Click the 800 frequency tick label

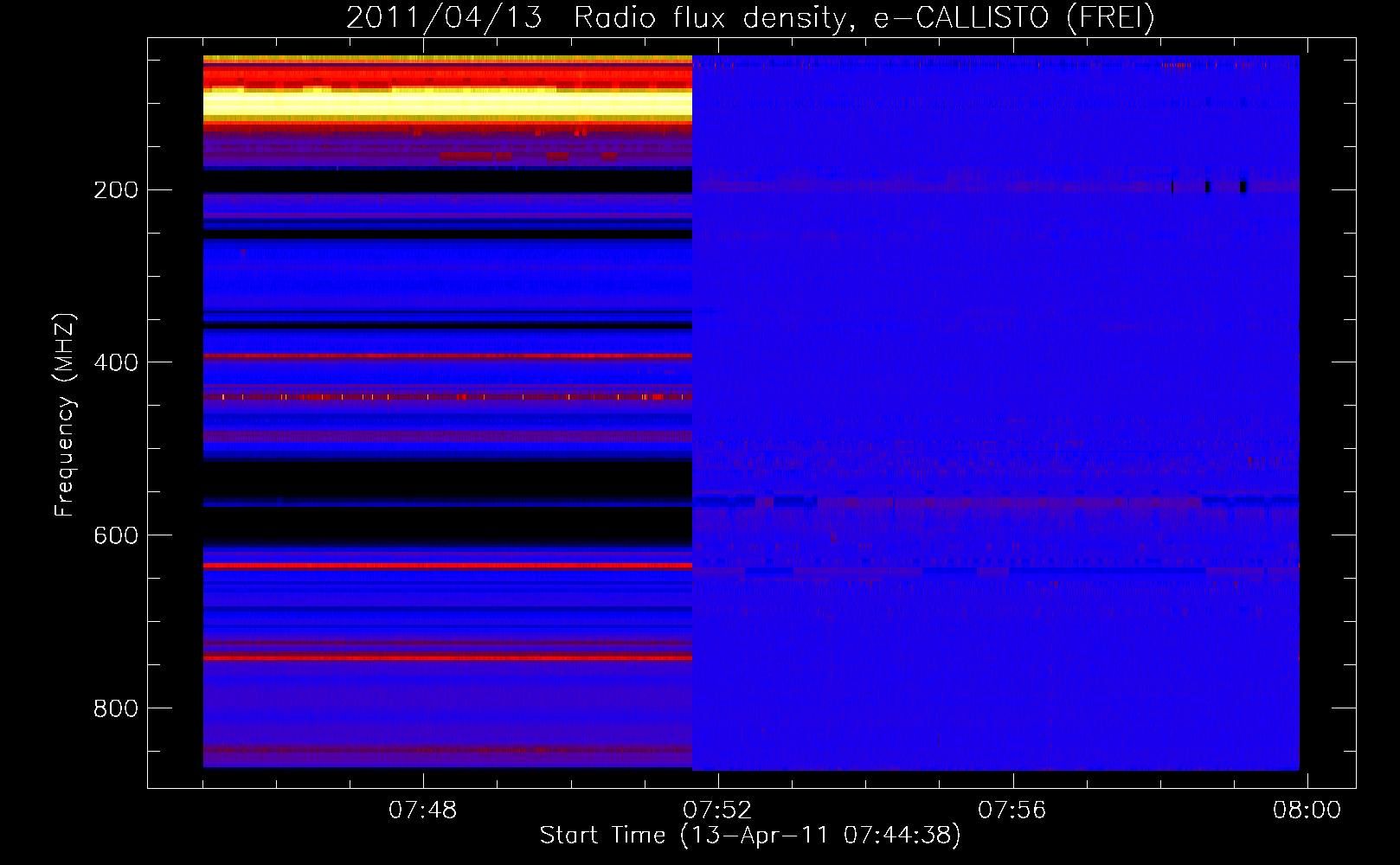click(x=116, y=708)
